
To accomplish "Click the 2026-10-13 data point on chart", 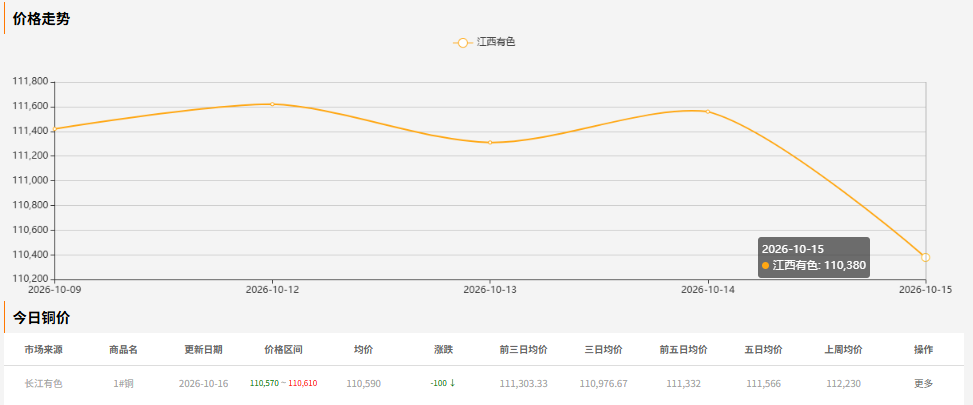I will click(490, 143).
